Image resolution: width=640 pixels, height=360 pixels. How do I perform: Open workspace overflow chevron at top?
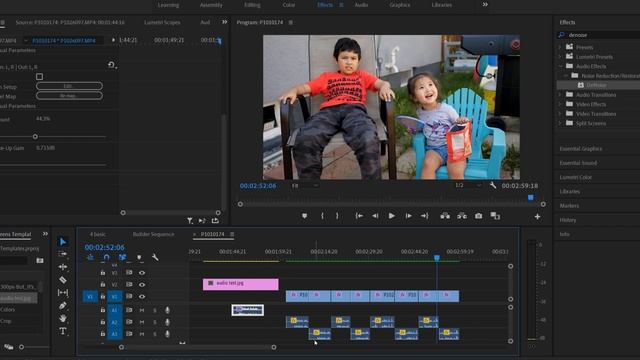coord(485,4)
